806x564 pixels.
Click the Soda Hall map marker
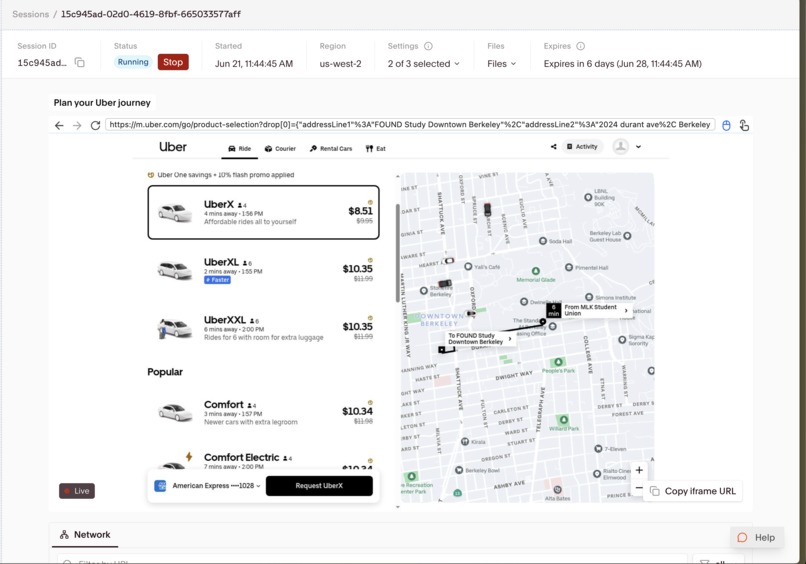pyautogui.click(x=543, y=241)
